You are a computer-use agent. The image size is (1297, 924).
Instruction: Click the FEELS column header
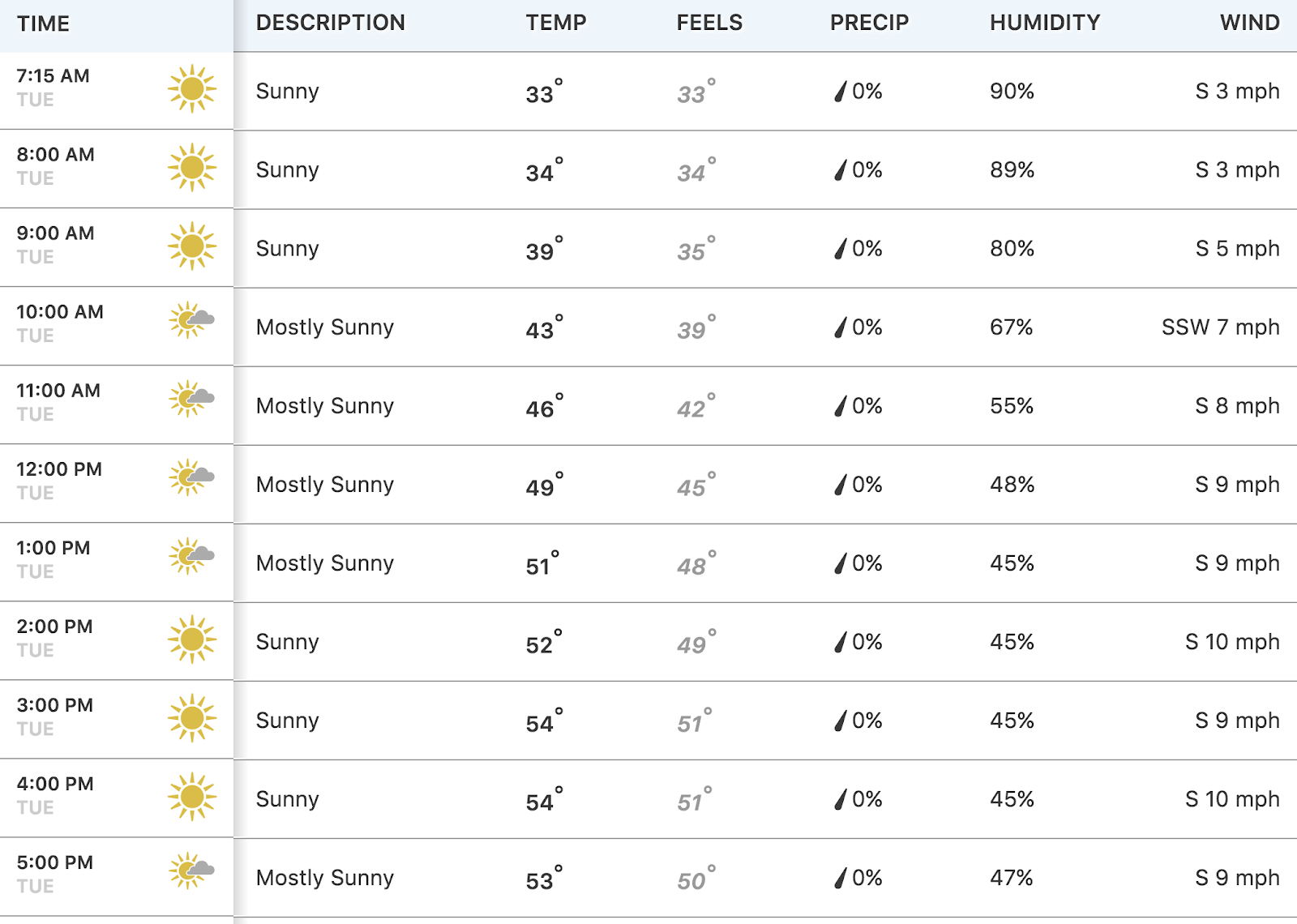(x=709, y=23)
